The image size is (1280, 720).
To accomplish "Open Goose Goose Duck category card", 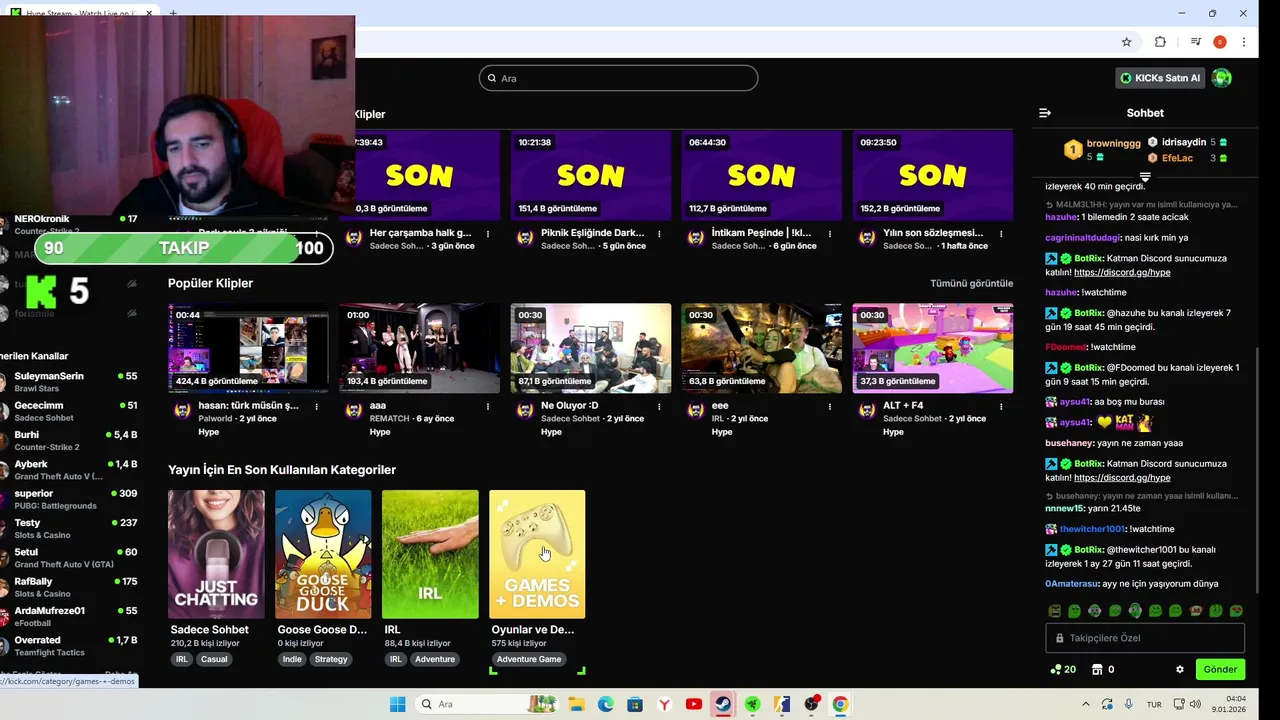I will pyautogui.click(x=323, y=554).
